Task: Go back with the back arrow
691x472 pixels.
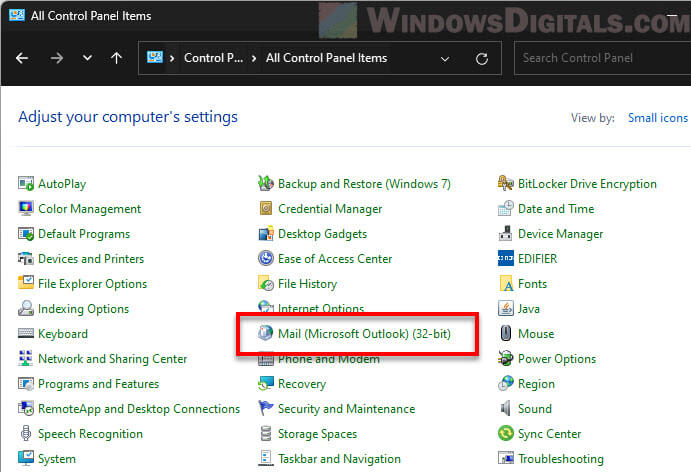Action: 22,58
